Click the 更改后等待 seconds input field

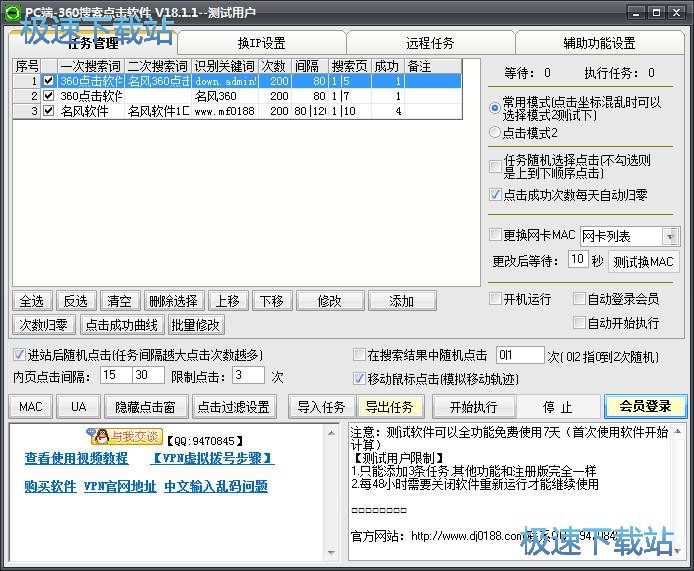point(577,259)
